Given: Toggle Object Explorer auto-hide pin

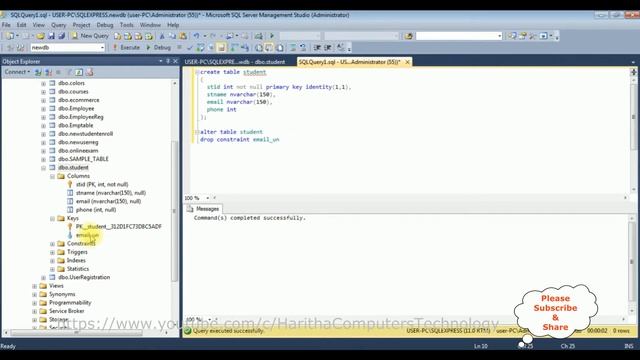Looking at the screenshot, I should click(x=168, y=61).
